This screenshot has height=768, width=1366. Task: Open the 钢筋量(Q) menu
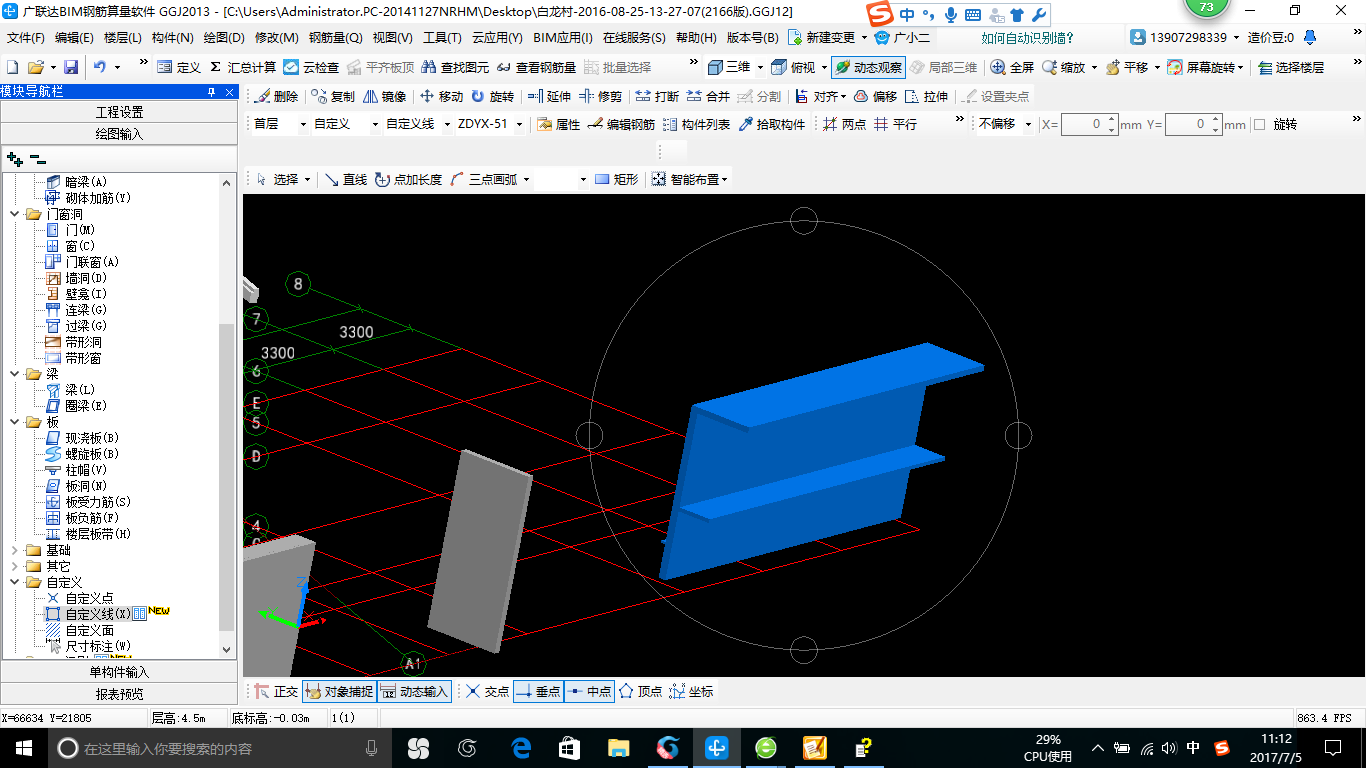335,38
